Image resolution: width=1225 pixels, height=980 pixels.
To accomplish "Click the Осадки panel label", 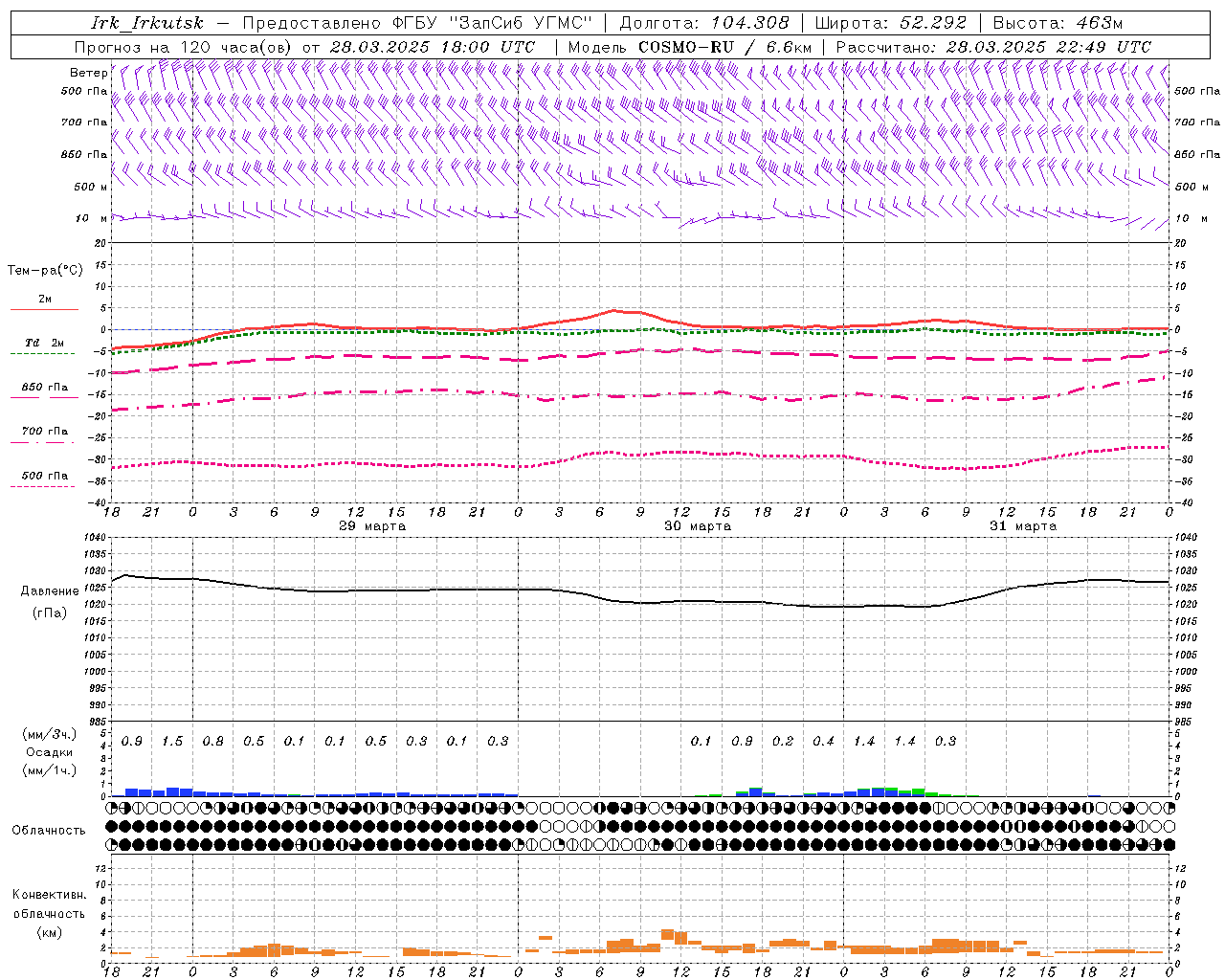I will point(50,753).
